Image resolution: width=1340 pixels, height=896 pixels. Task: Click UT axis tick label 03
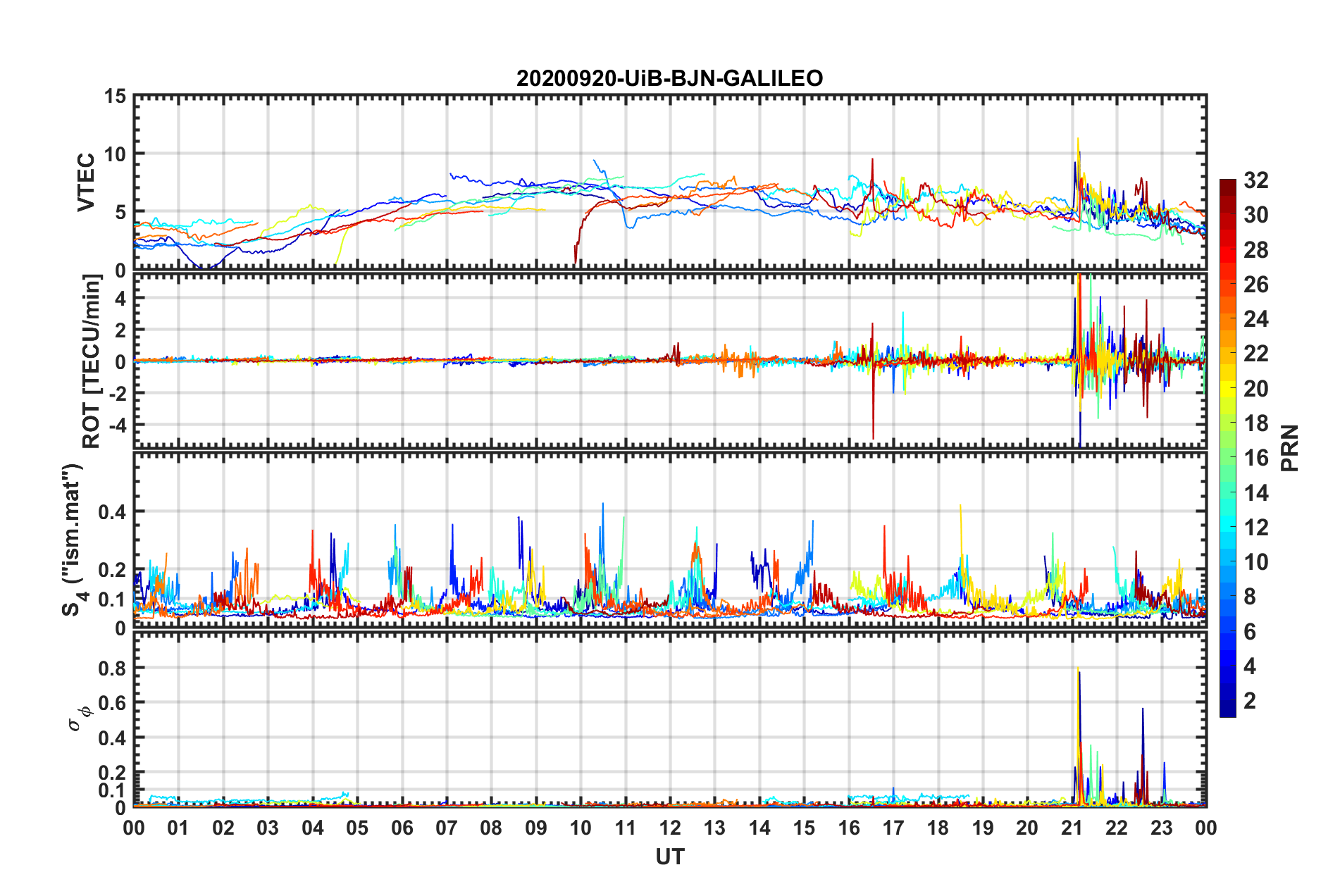(x=268, y=828)
